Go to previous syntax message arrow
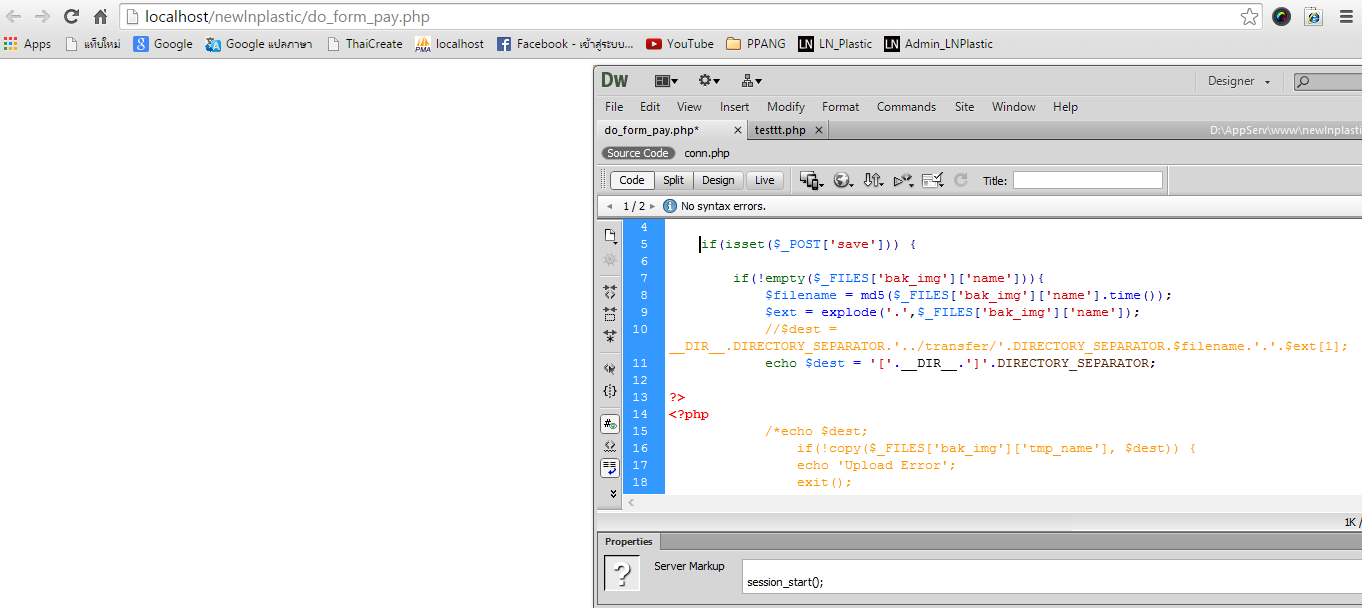Image resolution: width=1362 pixels, height=608 pixels. 610,206
